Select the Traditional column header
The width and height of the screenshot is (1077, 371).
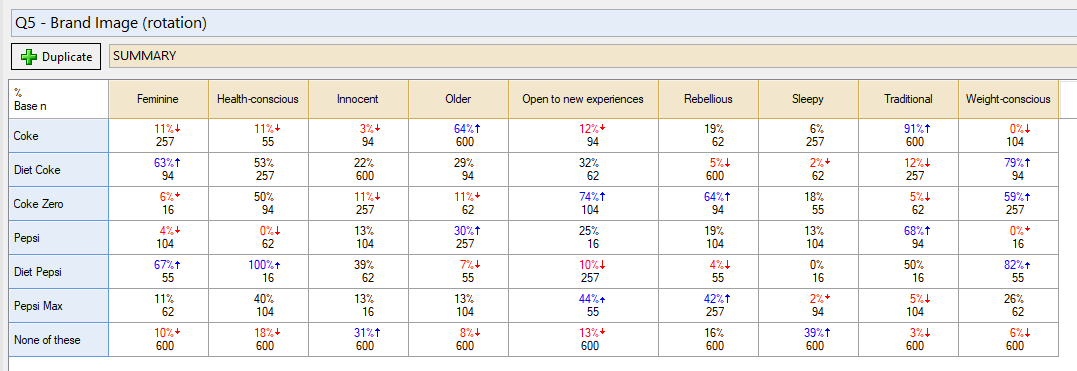point(908,99)
